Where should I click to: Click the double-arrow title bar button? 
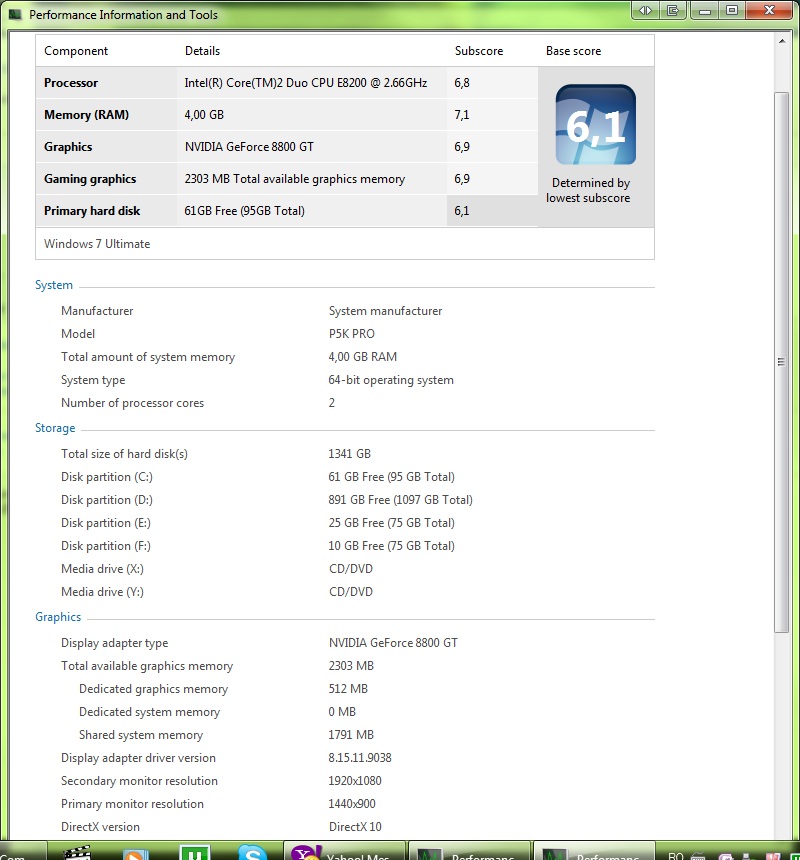pyautogui.click(x=645, y=10)
